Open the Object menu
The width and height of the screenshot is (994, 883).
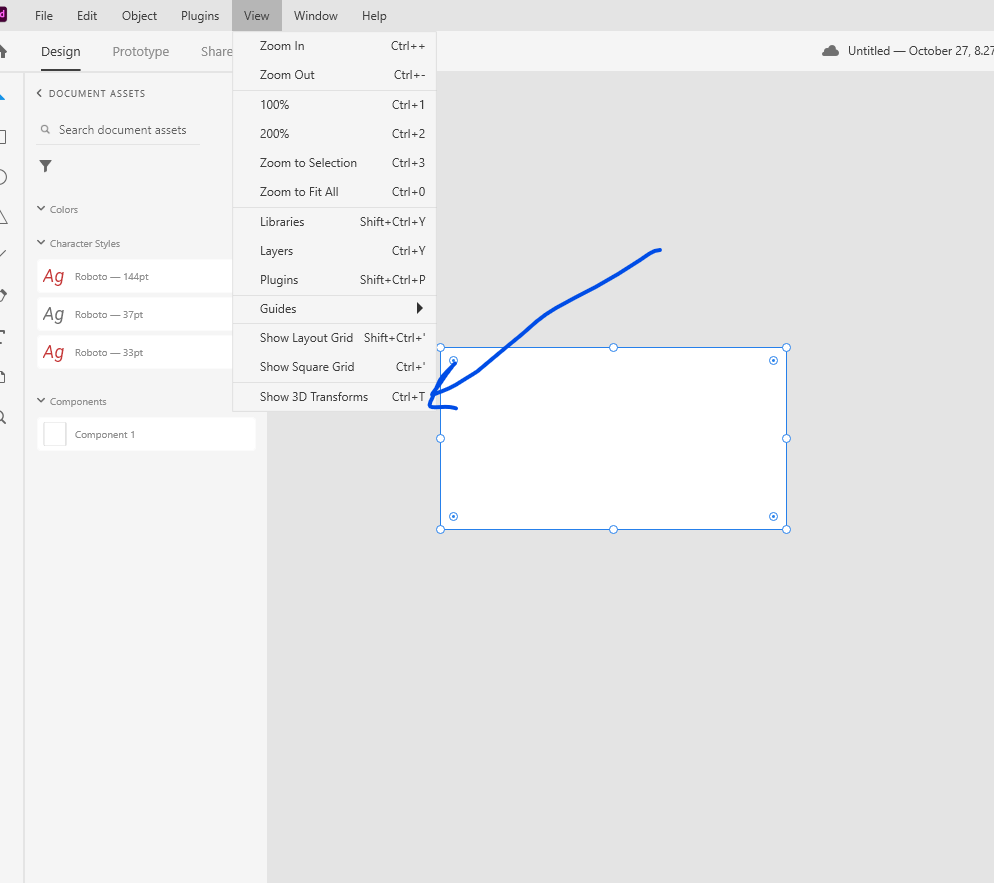[x=139, y=16]
